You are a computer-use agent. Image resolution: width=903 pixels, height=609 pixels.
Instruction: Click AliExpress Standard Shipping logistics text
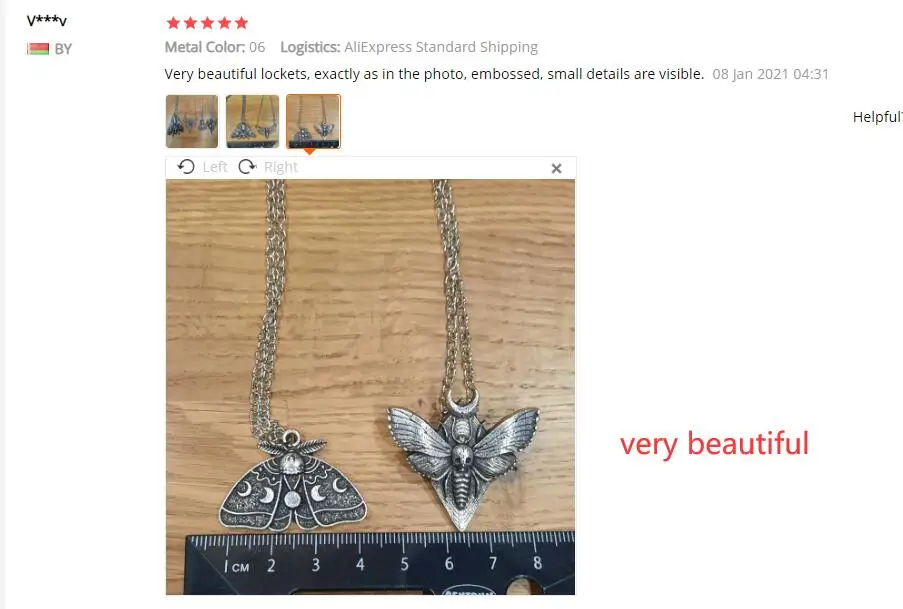coord(441,47)
